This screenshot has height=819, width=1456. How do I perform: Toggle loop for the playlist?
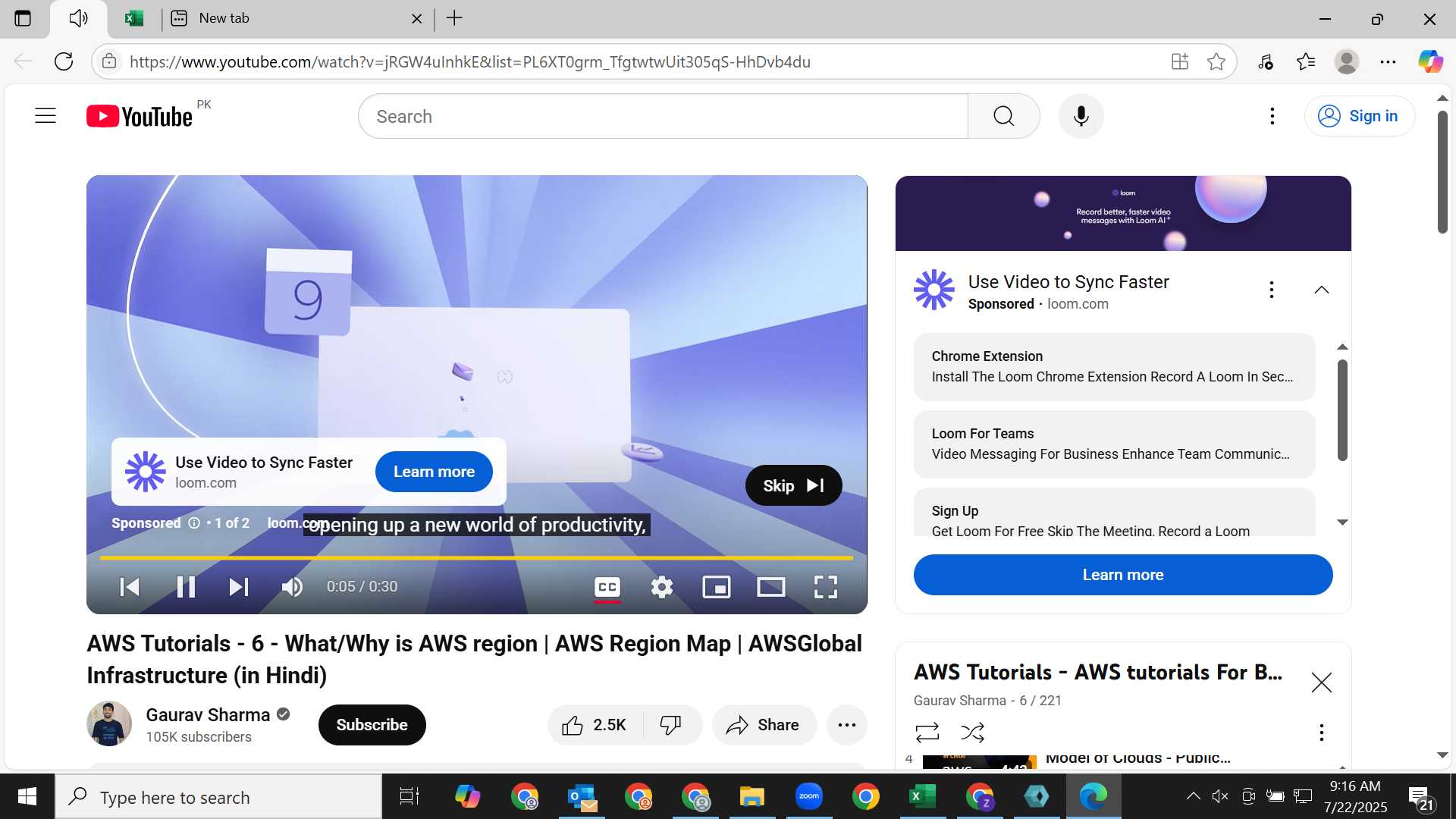pyautogui.click(x=927, y=732)
